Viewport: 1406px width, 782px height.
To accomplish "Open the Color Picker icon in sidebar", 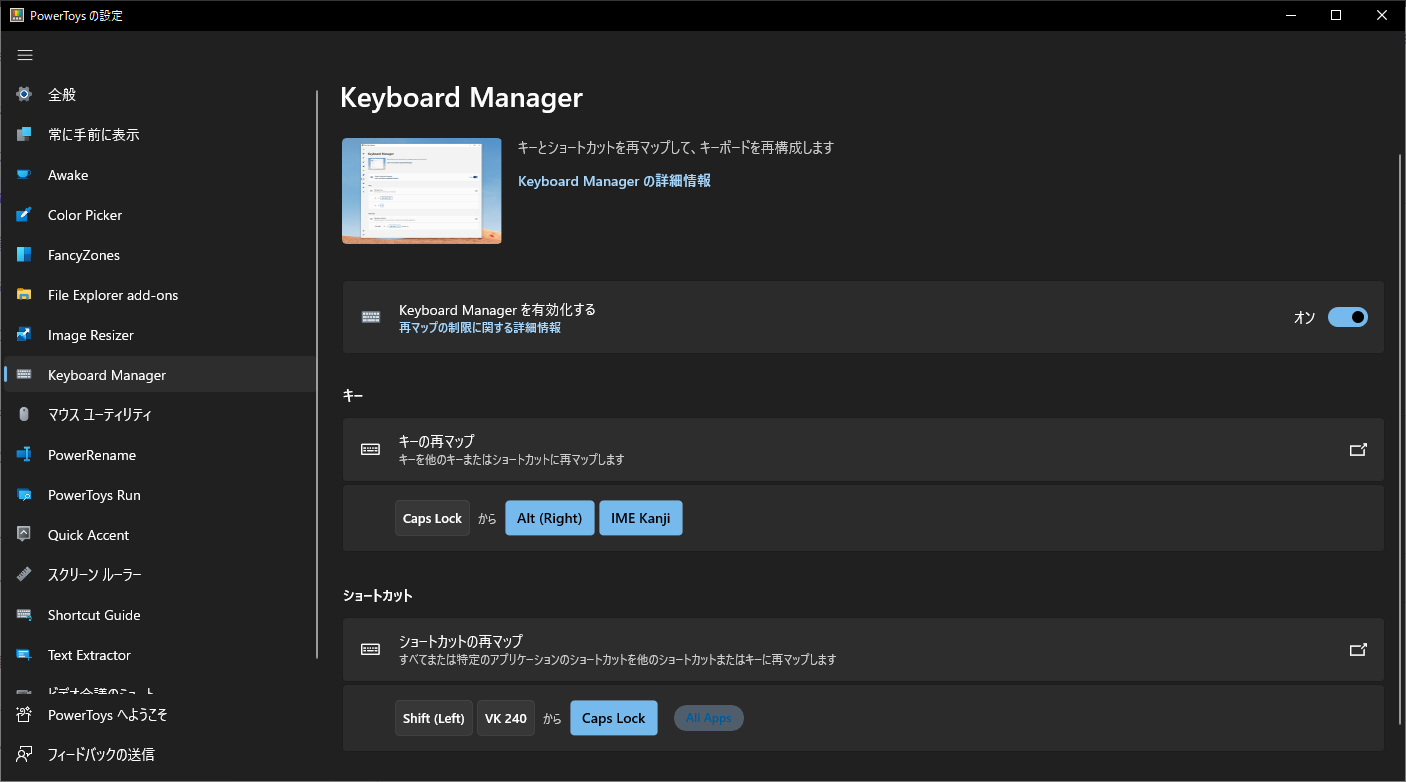I will tap(25, 215).
